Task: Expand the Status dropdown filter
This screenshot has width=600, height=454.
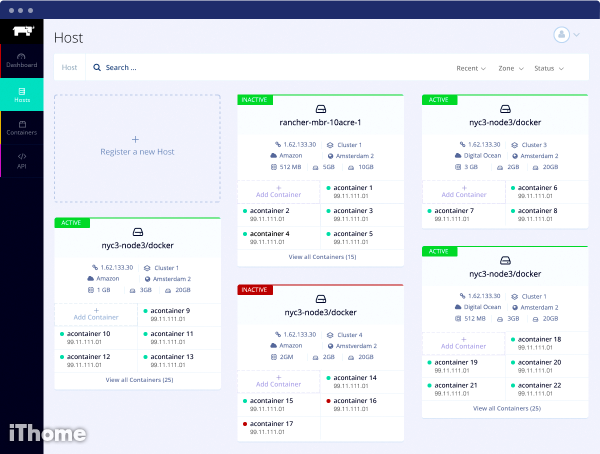Action: pyautogui.click(x=548, y=68)
